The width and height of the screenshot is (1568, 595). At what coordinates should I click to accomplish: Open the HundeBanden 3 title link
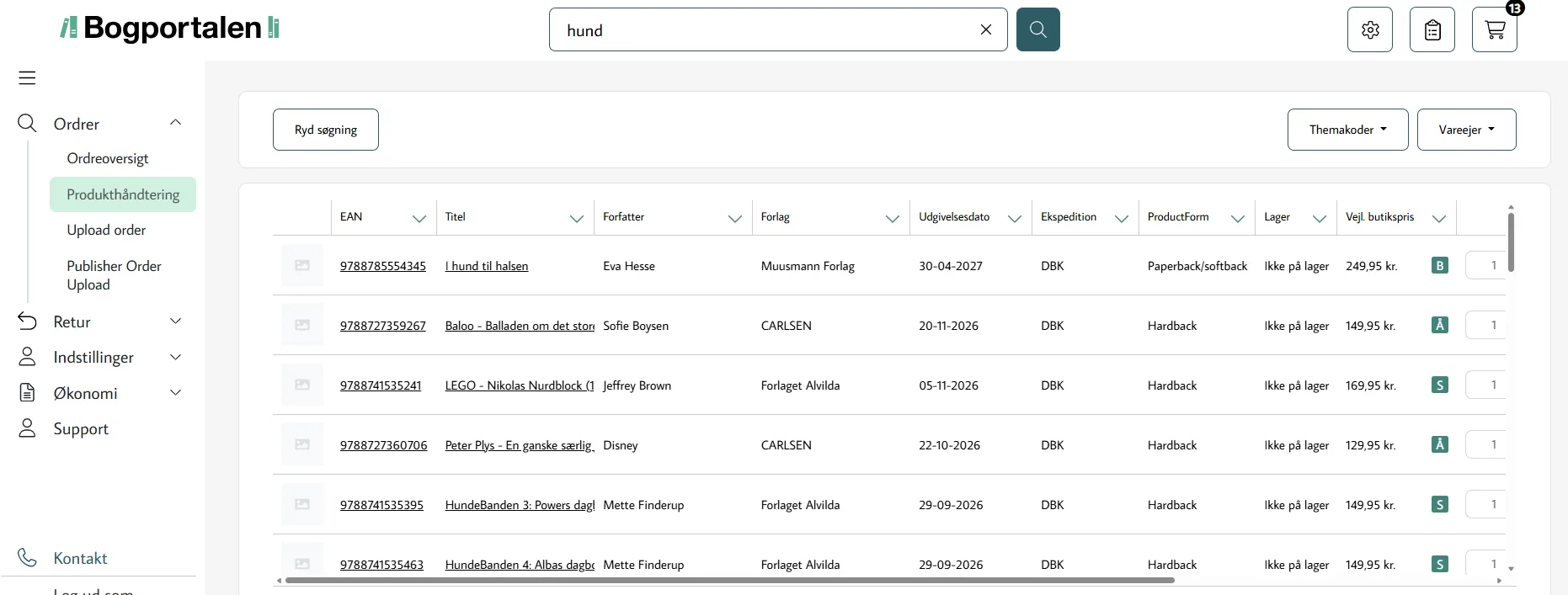click(x=520, y=505)
